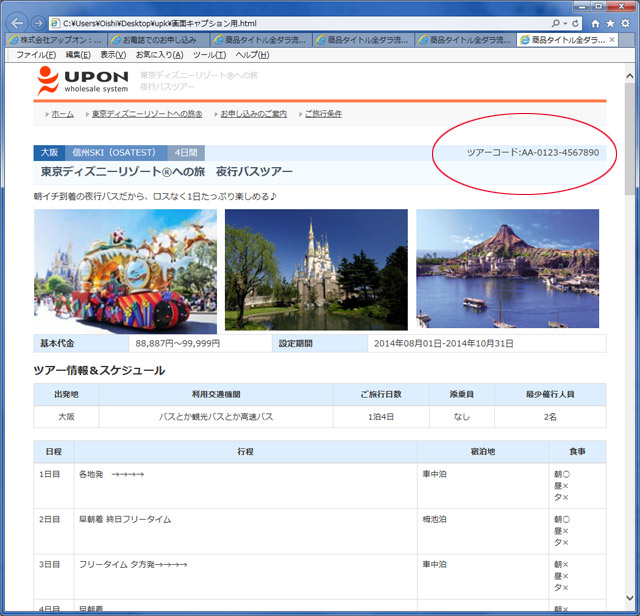Minimize the browser window
Image resolution: width=640 pixels, height=616 pixels.
click(x=582, y=6)
